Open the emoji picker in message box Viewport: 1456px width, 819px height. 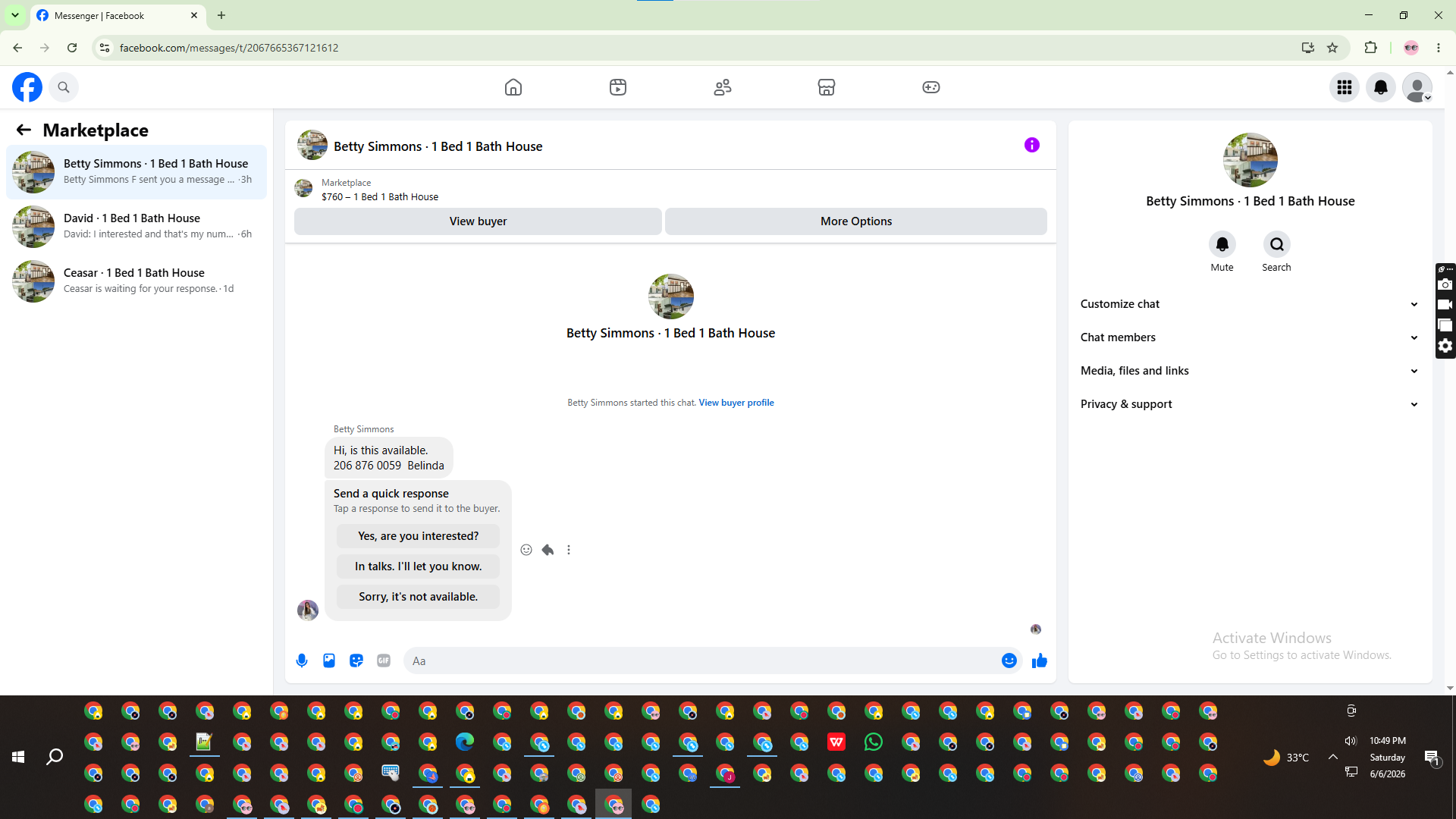tap(1009, 661)
